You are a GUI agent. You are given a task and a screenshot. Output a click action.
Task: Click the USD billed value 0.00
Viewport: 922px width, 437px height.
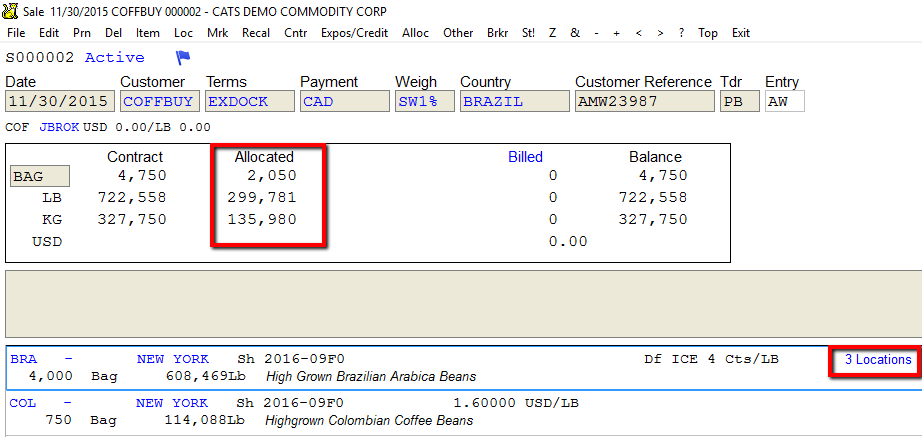[567, 241]
